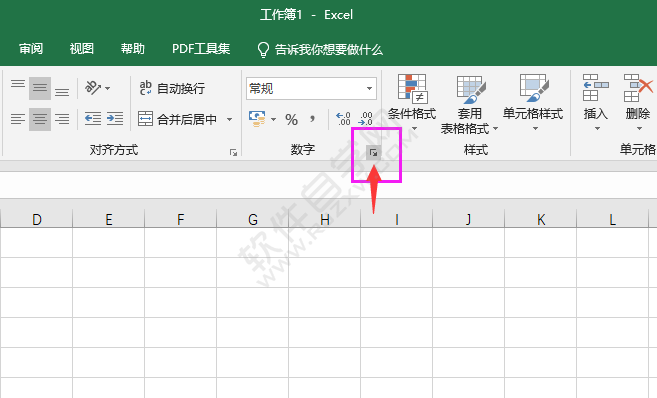Decrease decimal places

pyautogui.click(x=365, y=119)
